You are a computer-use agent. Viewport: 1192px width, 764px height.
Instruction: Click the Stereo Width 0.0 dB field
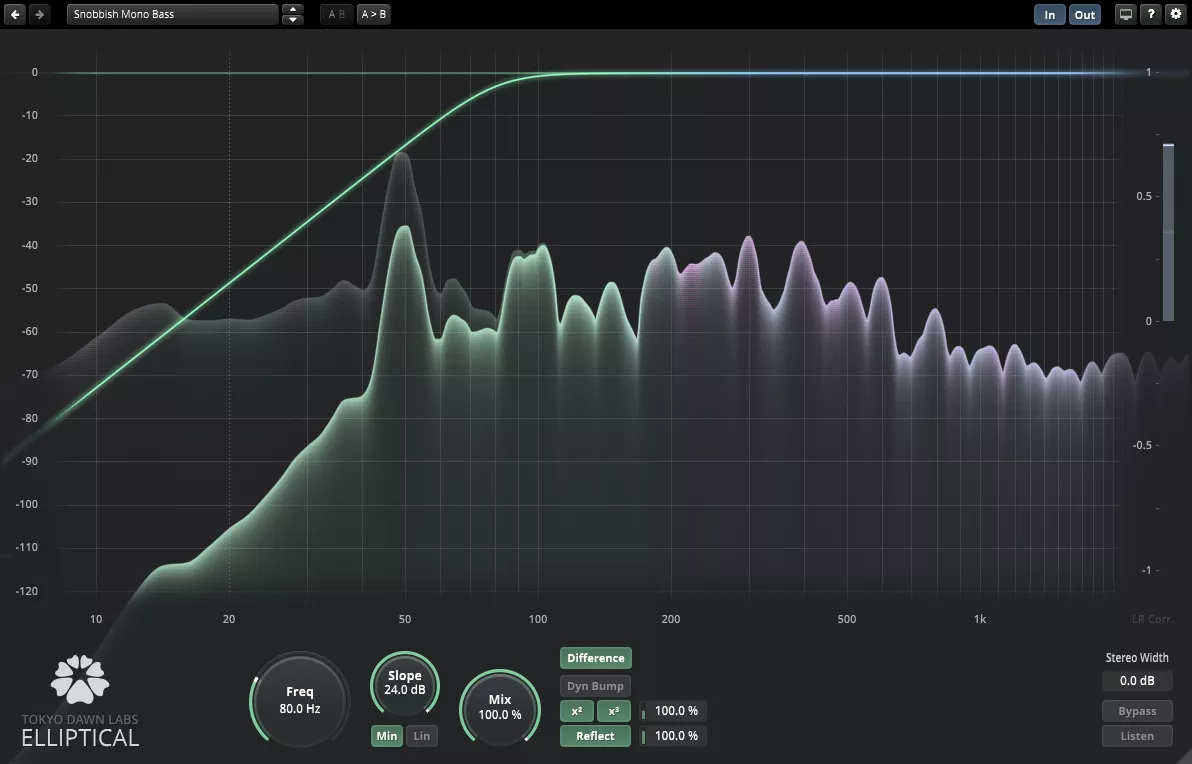[x=1137, y=681]
